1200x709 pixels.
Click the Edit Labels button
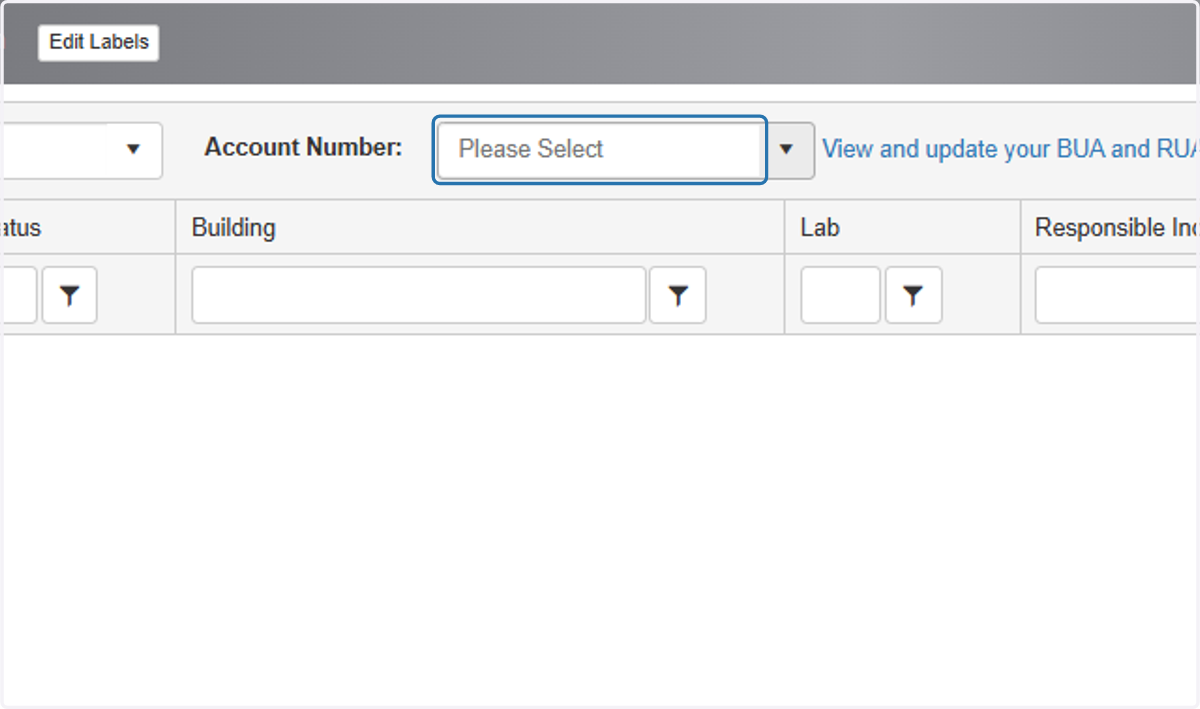click(98, 42)
